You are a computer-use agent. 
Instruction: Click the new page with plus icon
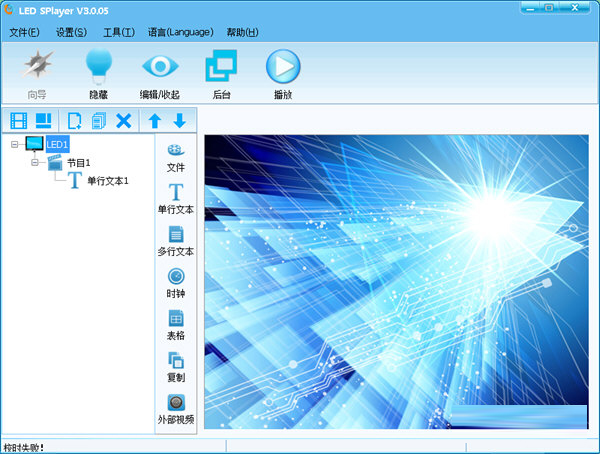tap(74, 121)
